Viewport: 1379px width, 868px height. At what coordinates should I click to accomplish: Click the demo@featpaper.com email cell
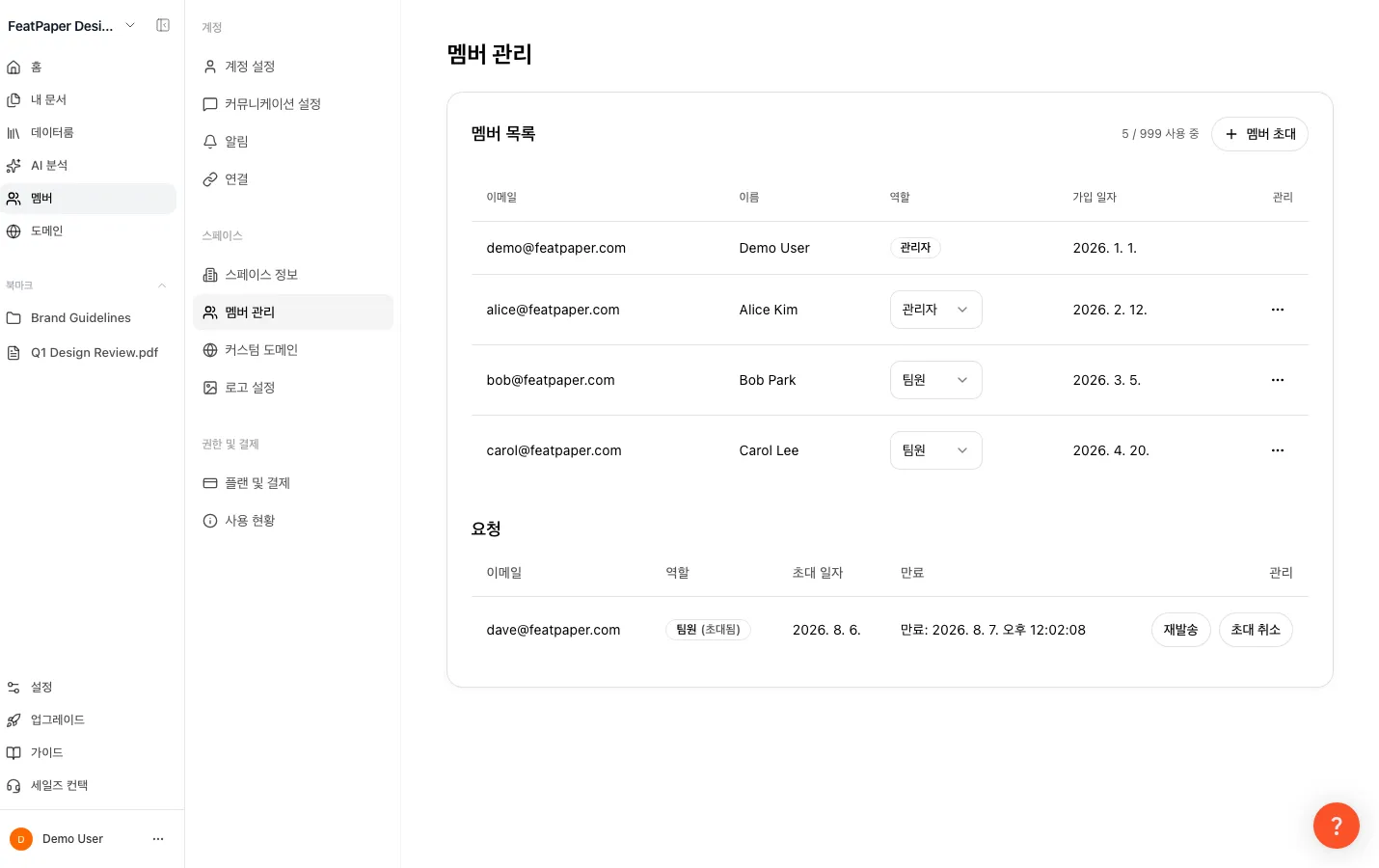coord(556,248)
